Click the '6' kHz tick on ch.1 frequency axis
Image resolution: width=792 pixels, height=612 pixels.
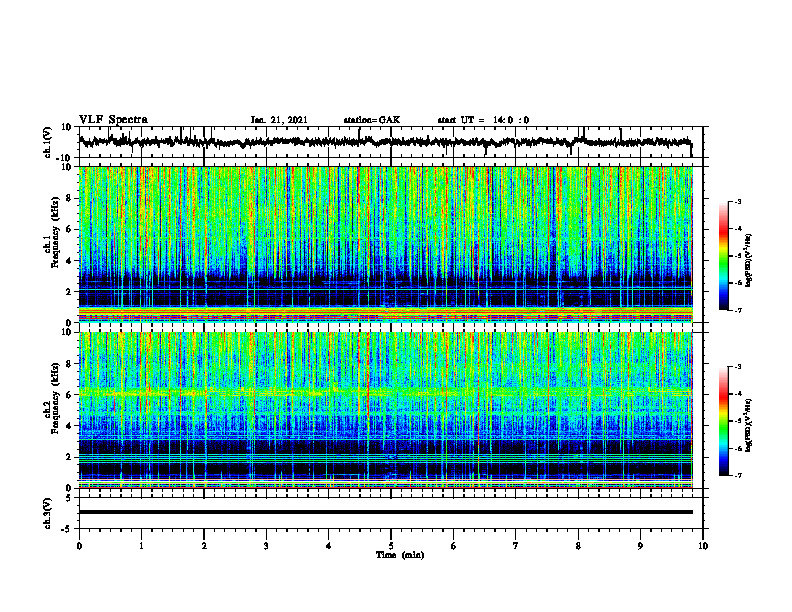point(69,229)
